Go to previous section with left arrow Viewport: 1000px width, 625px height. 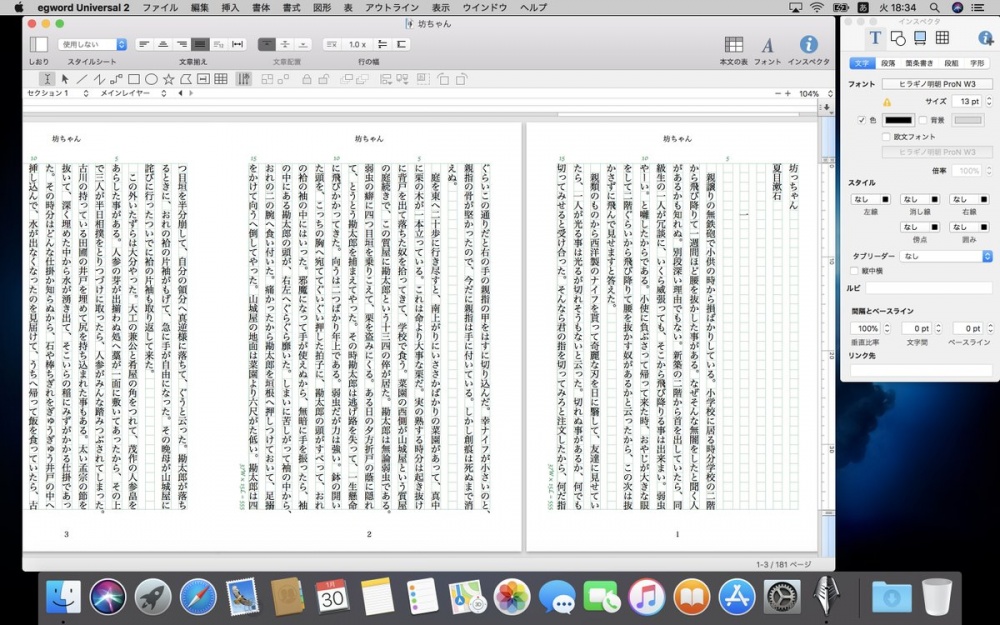click(180, 93)
